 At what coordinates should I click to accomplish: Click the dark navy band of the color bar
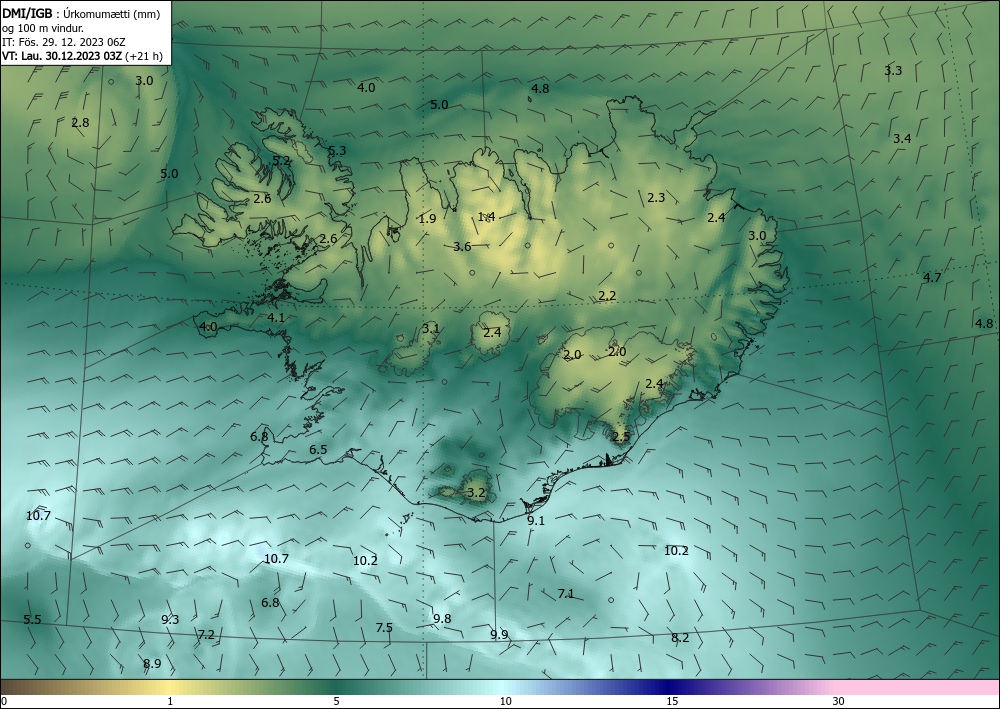coord(670,687)
